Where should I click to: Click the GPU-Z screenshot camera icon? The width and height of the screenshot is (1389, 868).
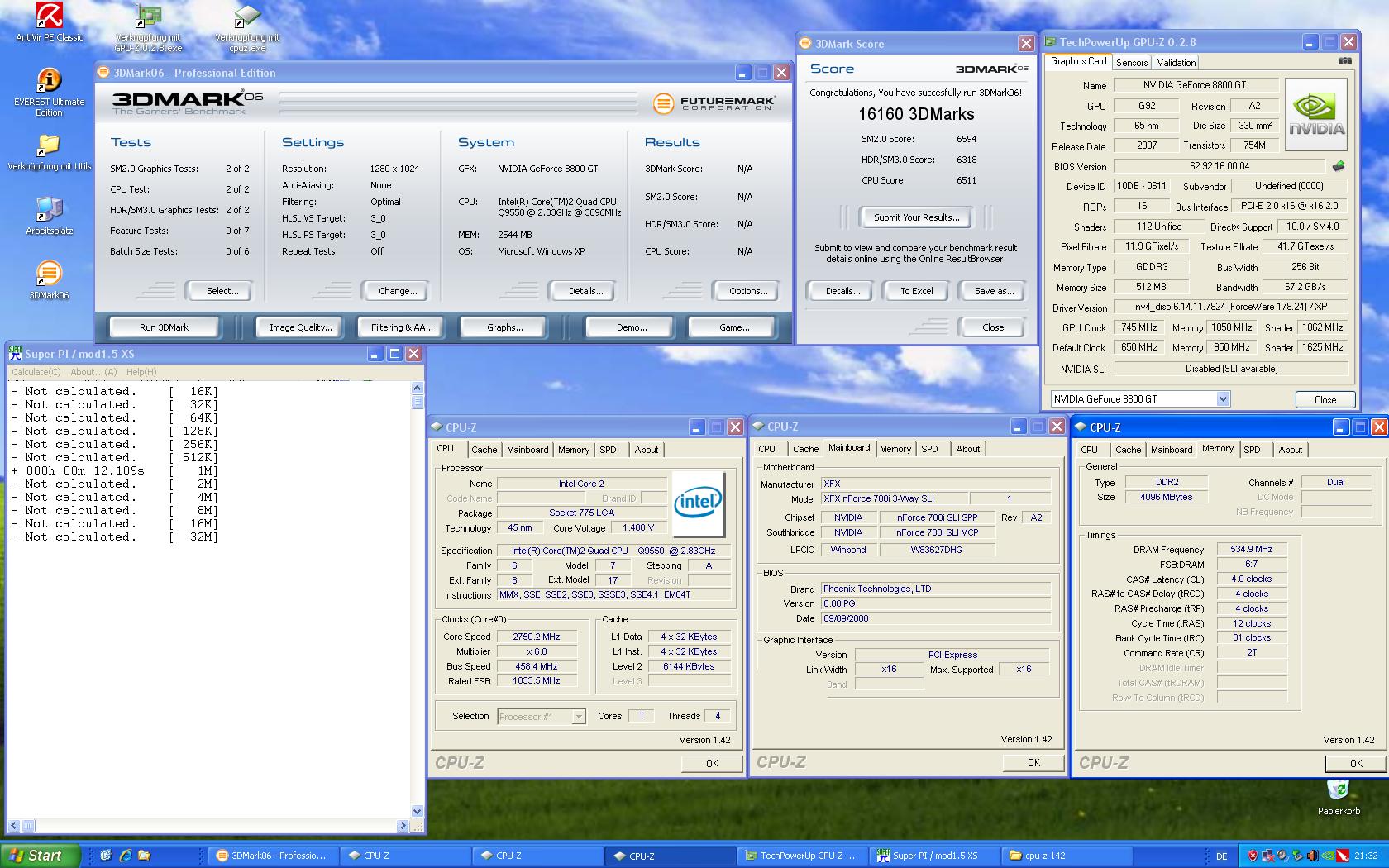(1345, 61)
